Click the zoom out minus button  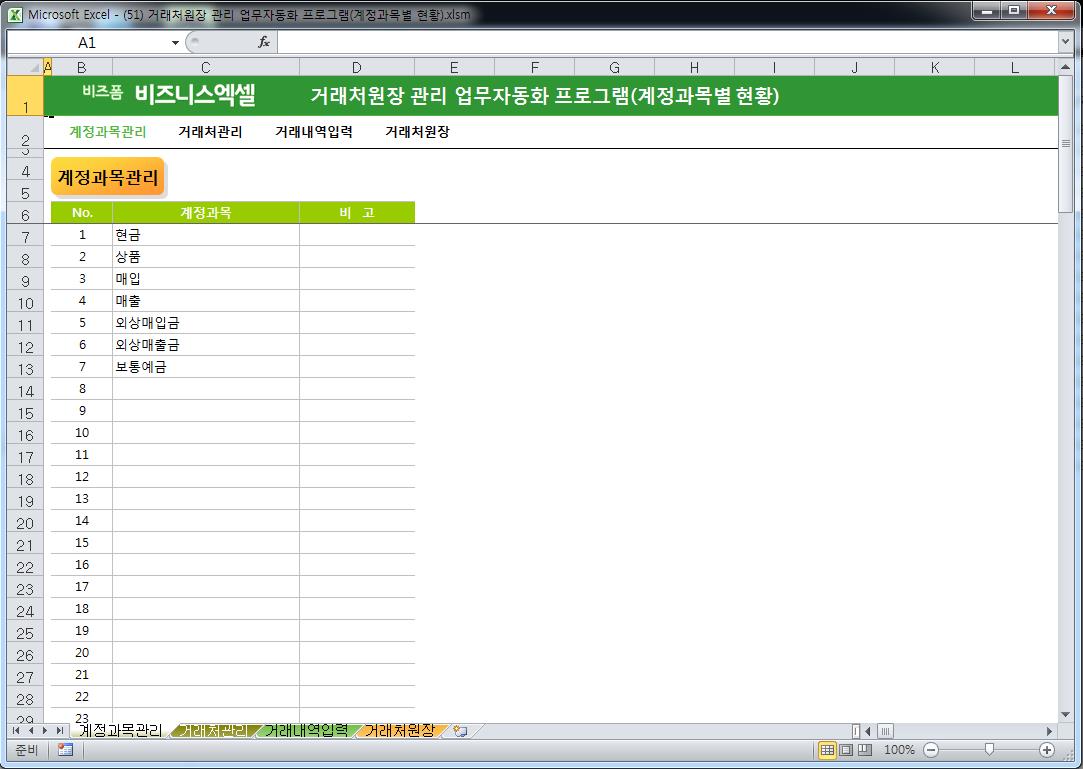point(931,750)
